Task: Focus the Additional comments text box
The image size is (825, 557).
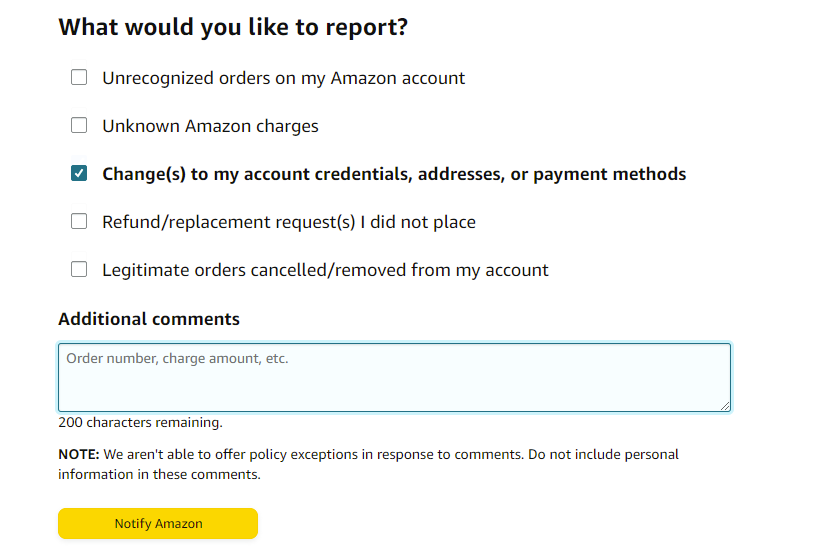Action: (x=394, y=385)
